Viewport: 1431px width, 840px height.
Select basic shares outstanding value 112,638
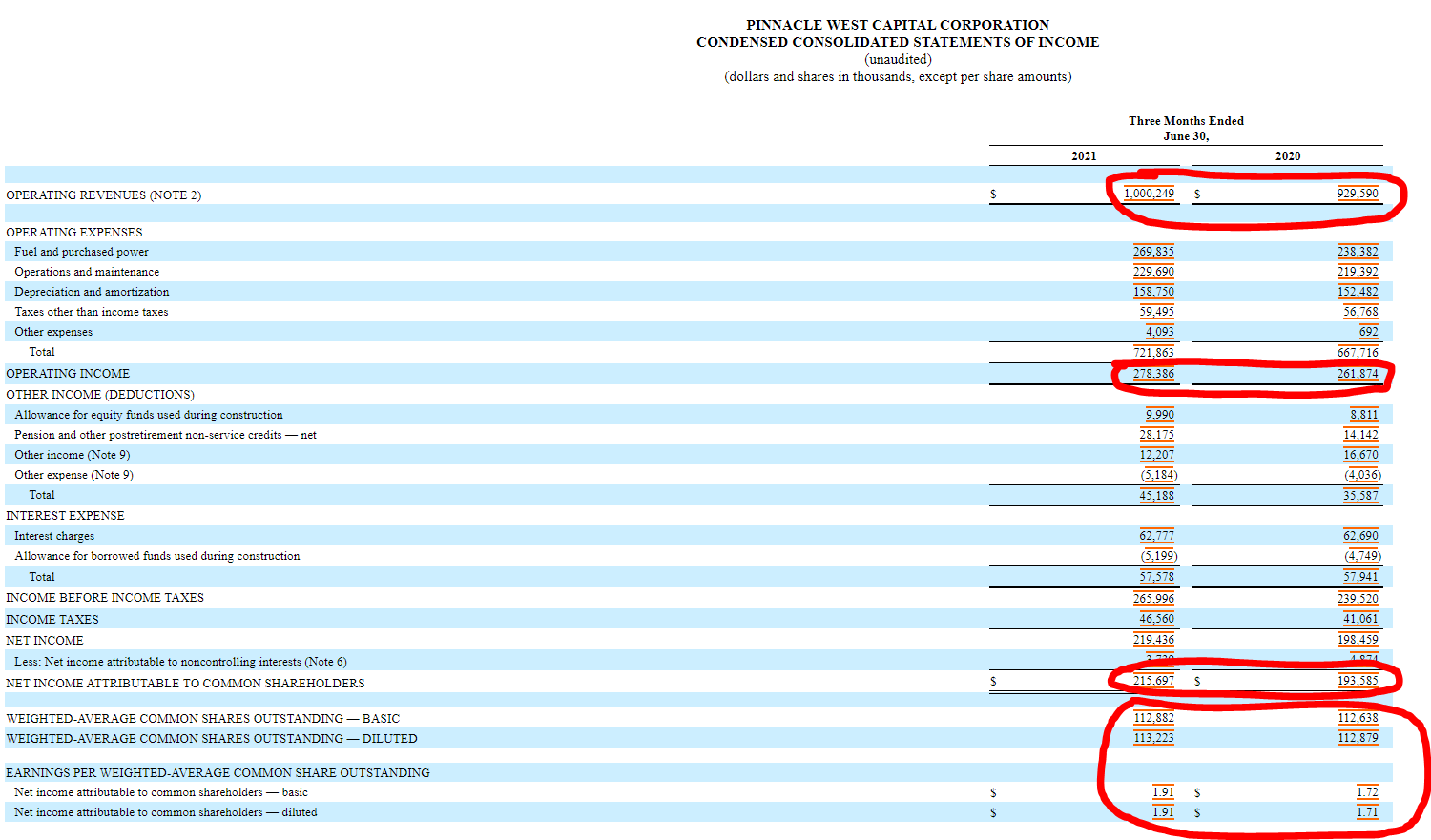1358,718
